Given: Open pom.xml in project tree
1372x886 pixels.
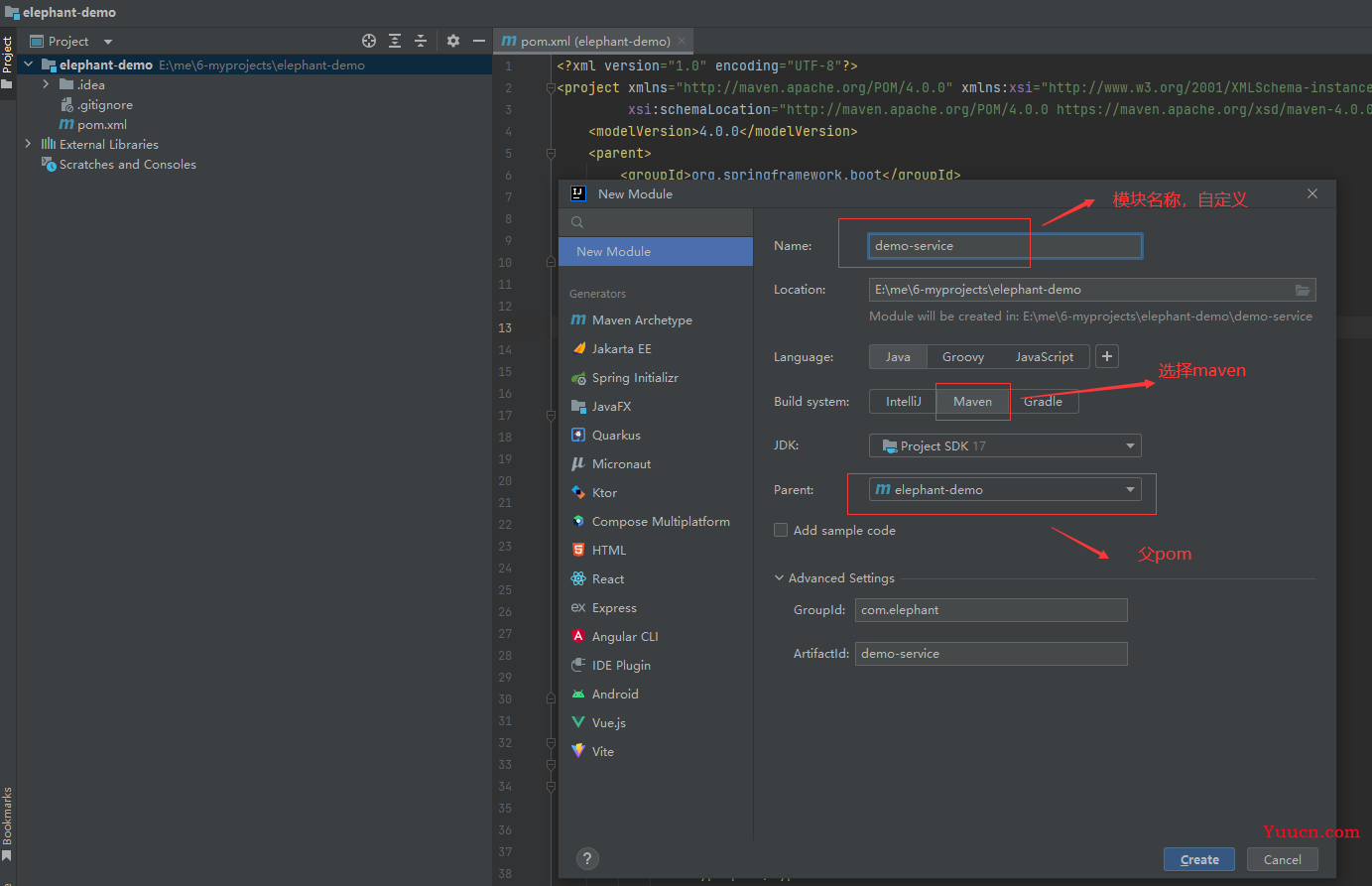Looking at the screenshot, I should pyautogui.click(x=93, y=124).
